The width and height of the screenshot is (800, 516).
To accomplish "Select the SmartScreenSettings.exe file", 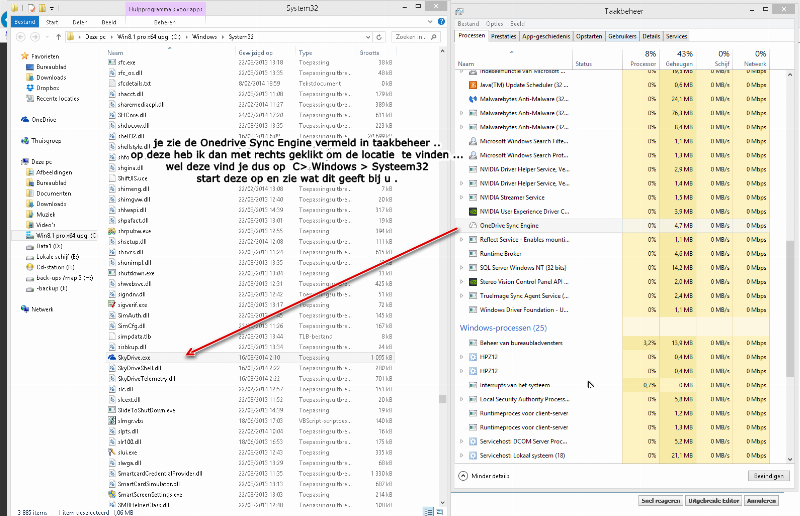I will (x=250, y=495).
